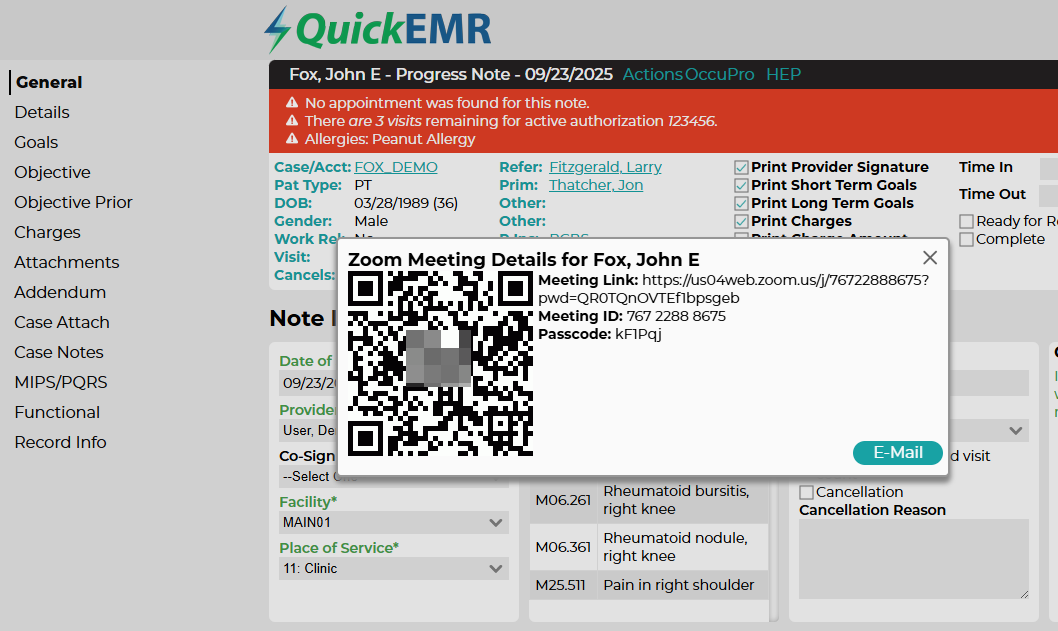1058x631 pixels.
Task: Open primary Thatcher, Jon link
Action: pos(596,185)
